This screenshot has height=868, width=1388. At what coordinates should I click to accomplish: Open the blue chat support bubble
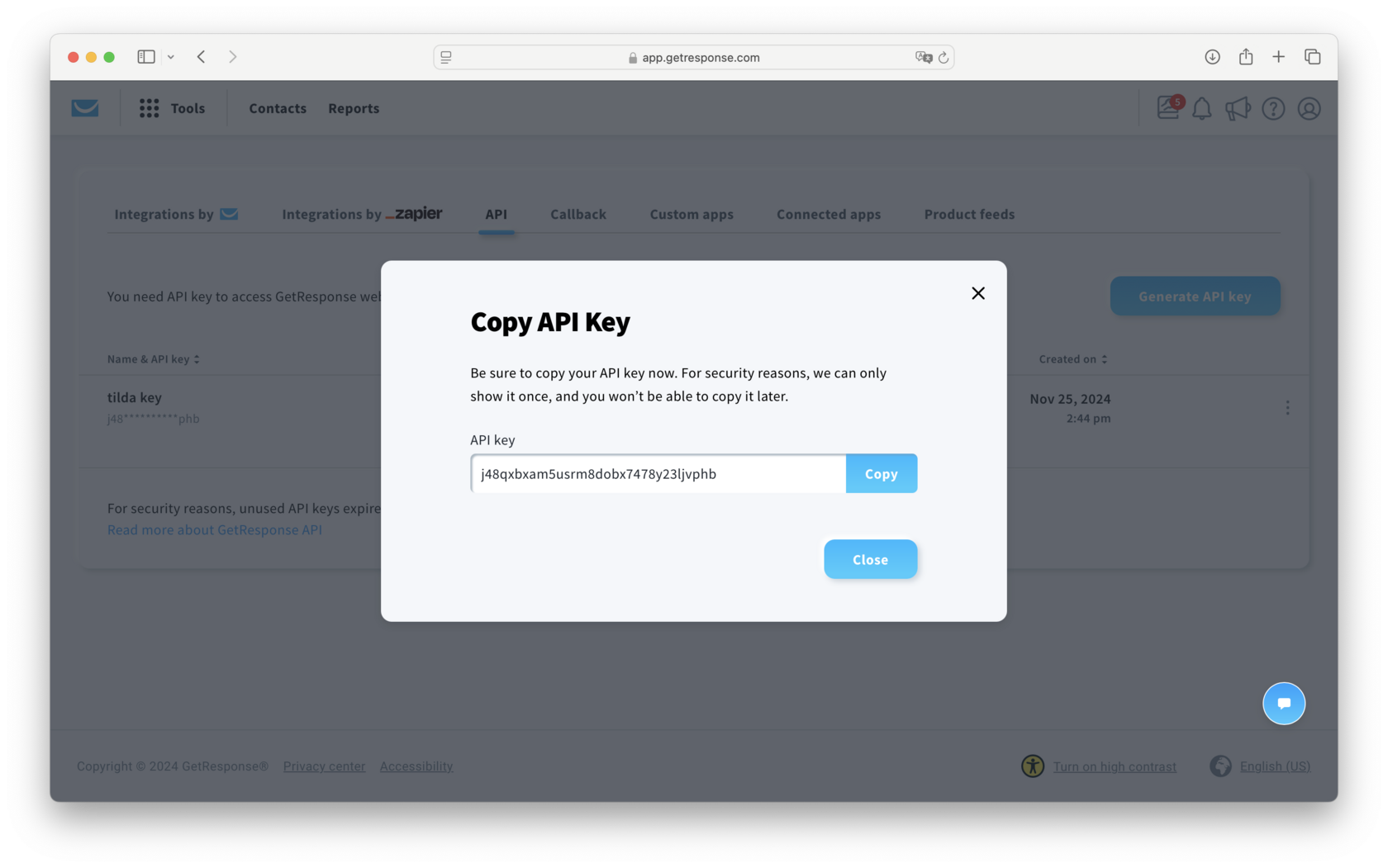[1283, 703]
